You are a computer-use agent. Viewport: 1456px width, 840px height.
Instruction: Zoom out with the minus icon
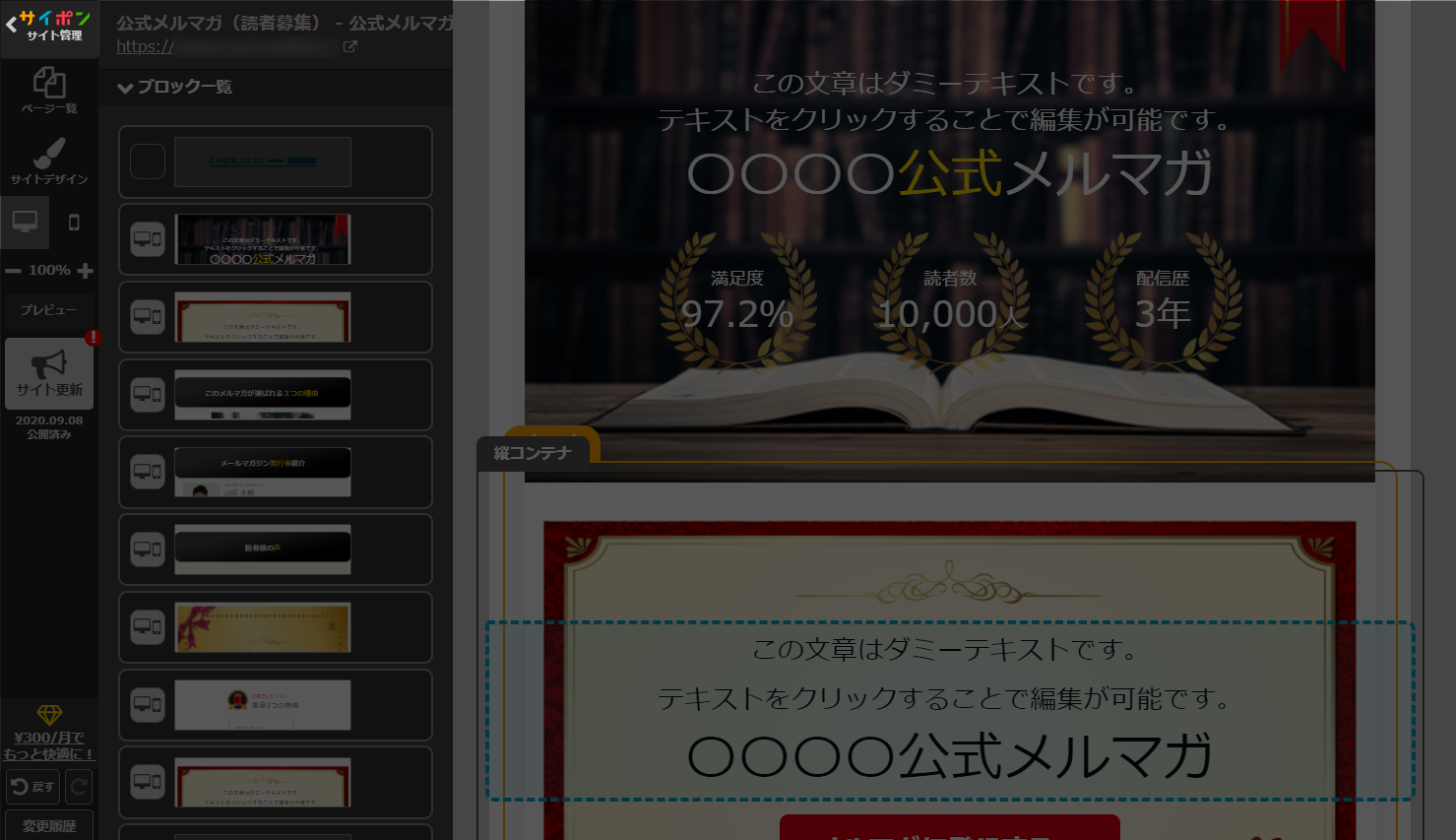13,271
